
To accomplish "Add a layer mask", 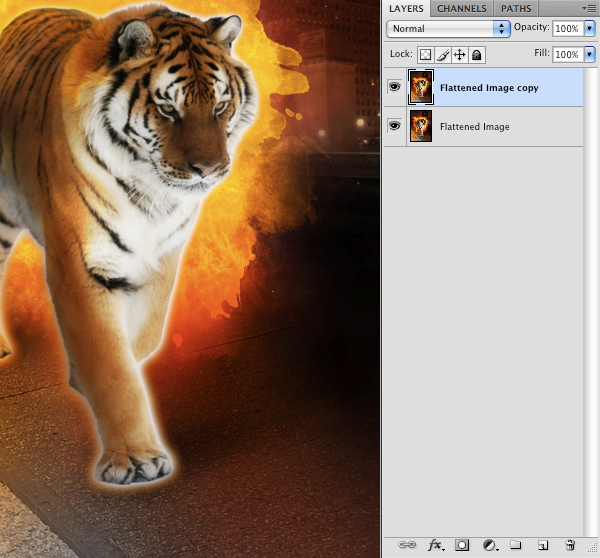I will [462, 545].
